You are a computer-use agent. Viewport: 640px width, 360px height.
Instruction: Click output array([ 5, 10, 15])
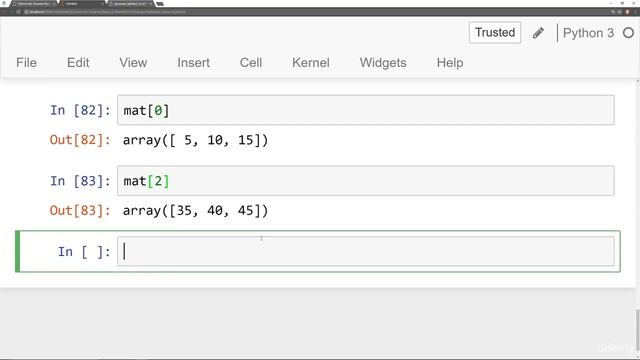click(196, 140)
